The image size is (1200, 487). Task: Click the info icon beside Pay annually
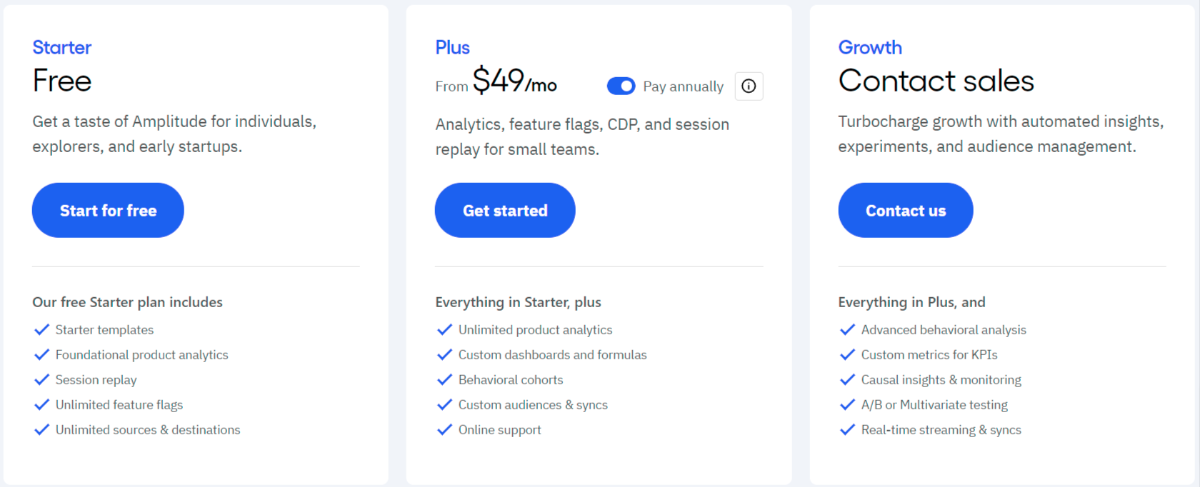749,87
